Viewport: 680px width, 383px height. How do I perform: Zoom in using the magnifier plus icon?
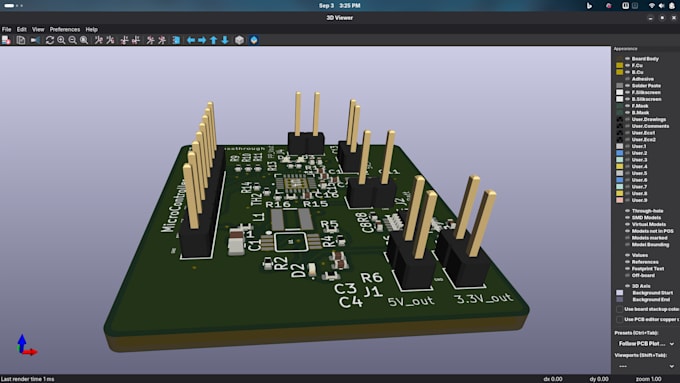[61, 40]
